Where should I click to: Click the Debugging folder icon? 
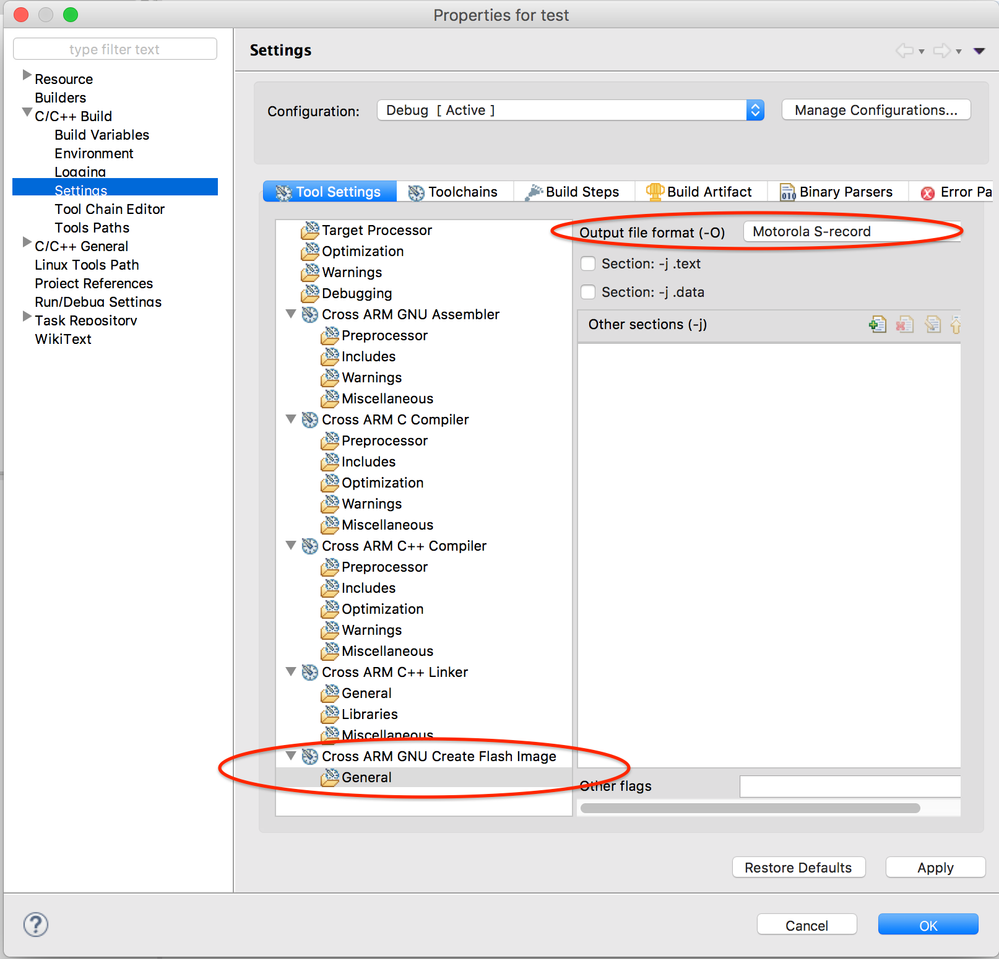click(x=310, y=293)
